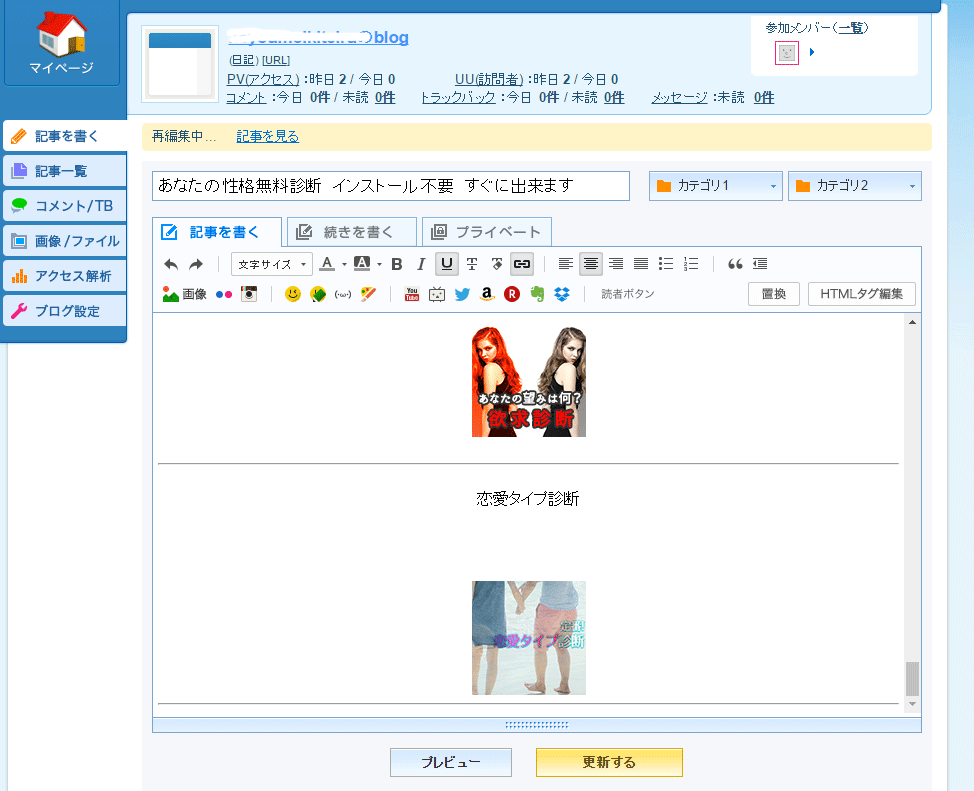The image size is (974, 791).
Task: Open the Amazon product insert icon
Action: click(x=487, y=294)
